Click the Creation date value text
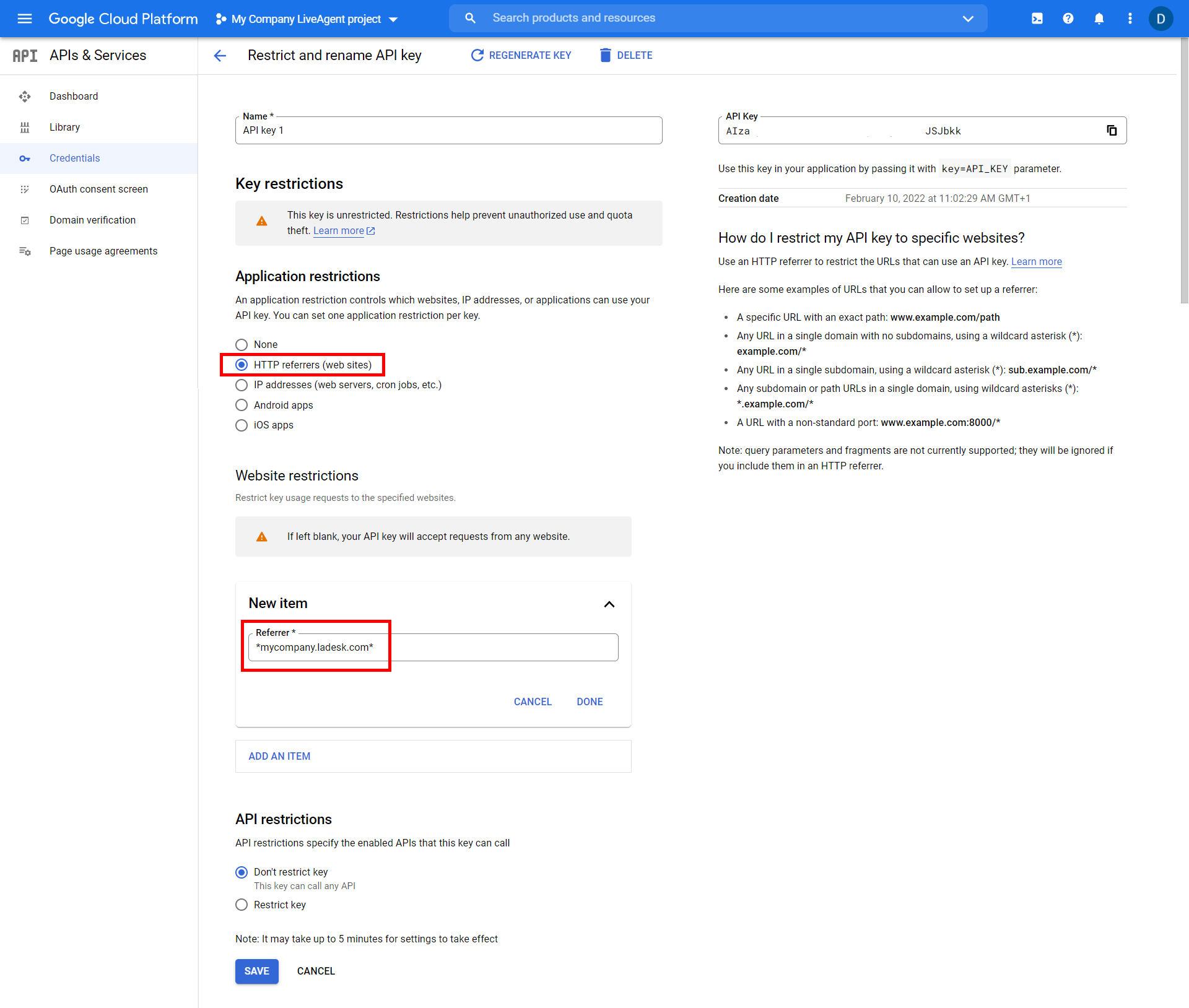This screenshot has width=1189, height=1008. 938,198
